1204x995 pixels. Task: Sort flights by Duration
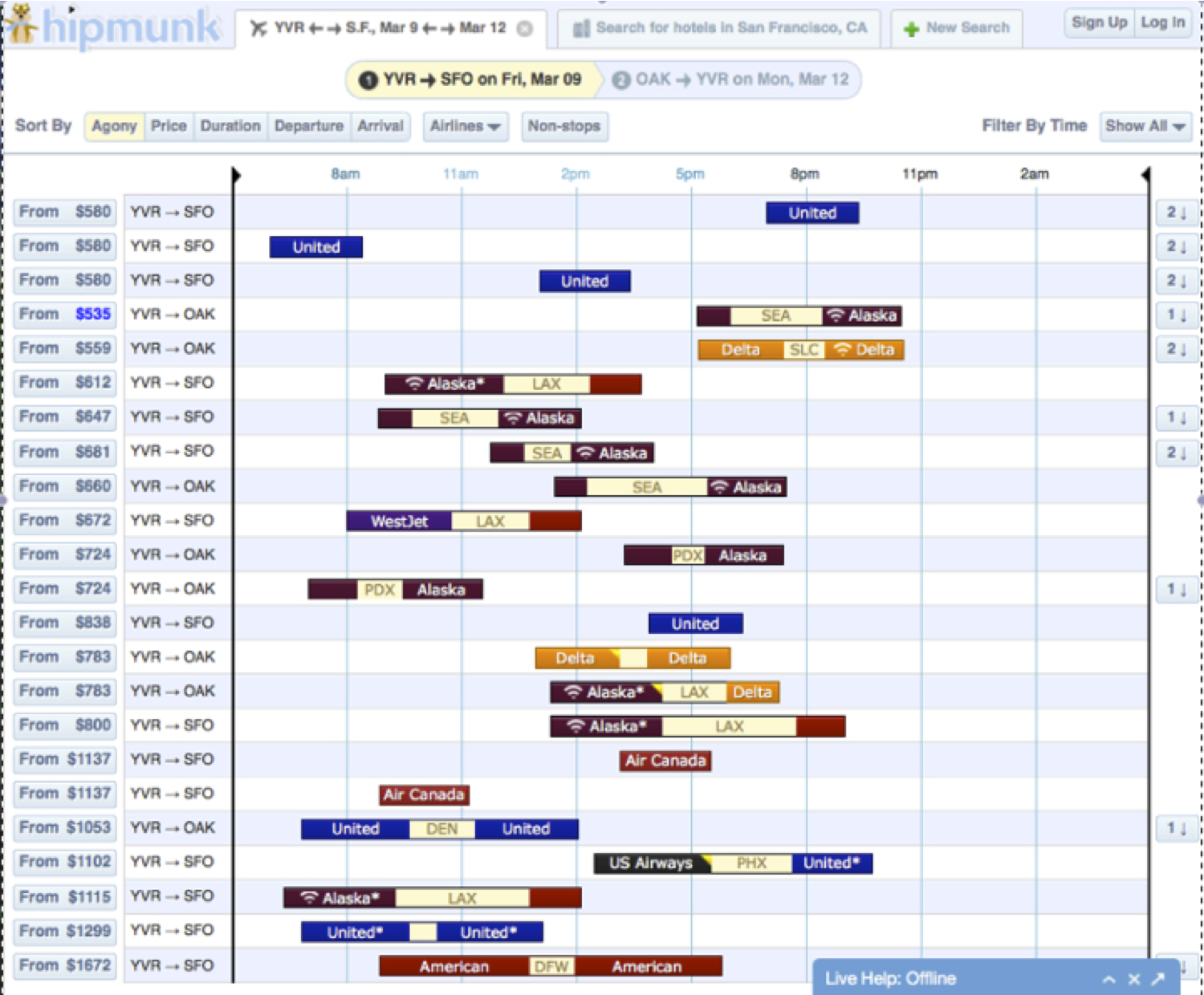230,126
